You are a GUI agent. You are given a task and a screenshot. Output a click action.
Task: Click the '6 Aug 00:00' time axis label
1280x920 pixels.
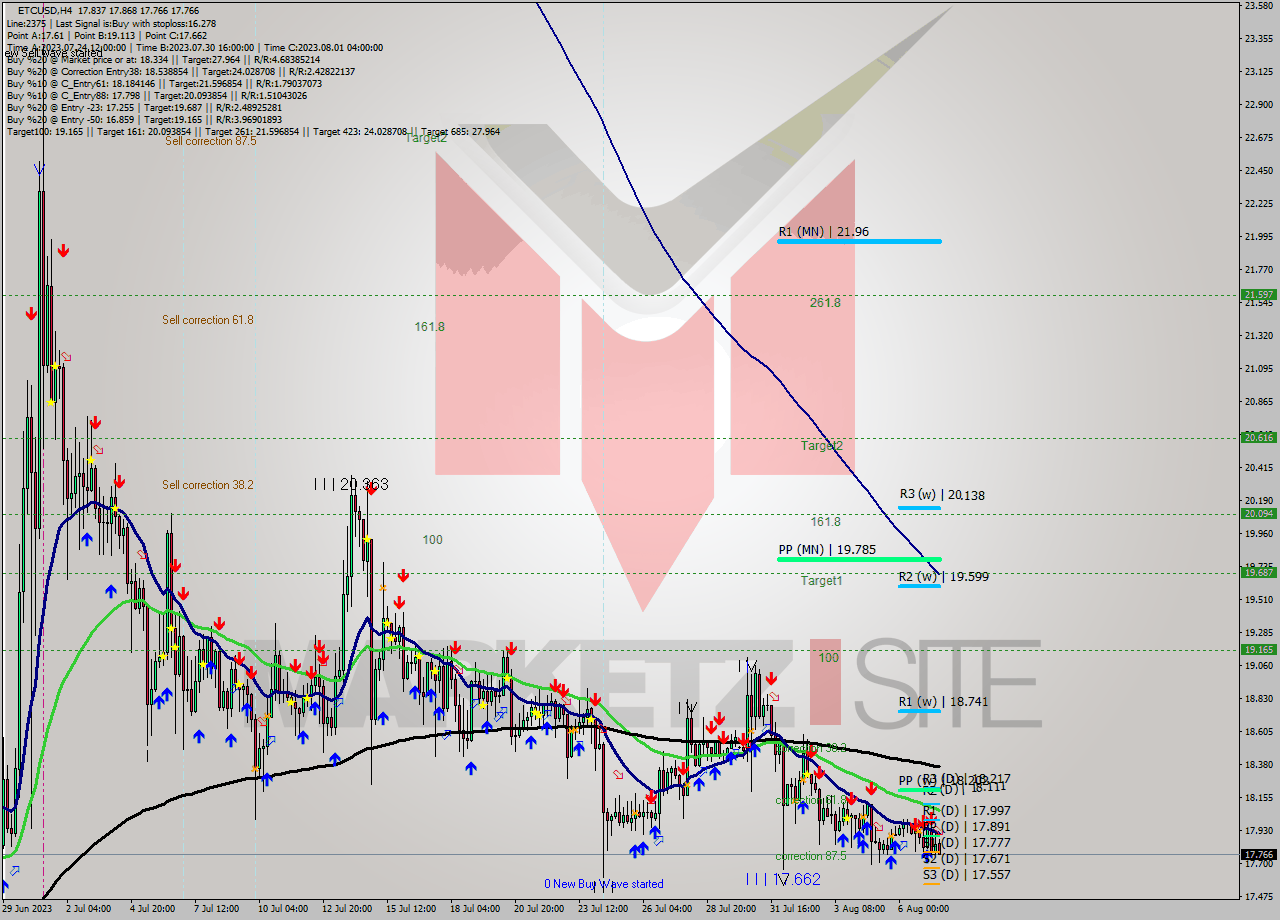(x=923, y=909)
